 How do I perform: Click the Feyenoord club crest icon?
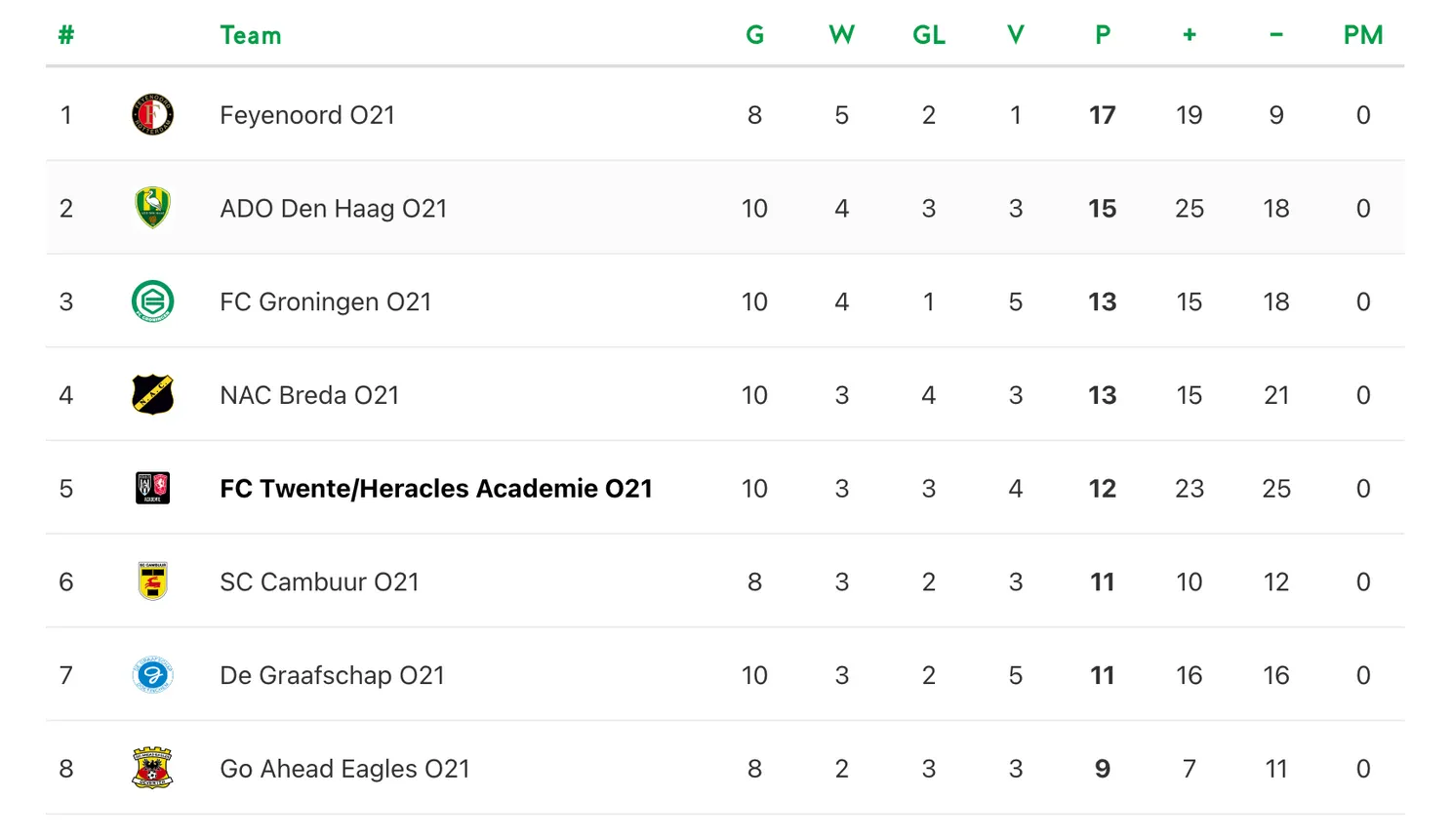152,115
